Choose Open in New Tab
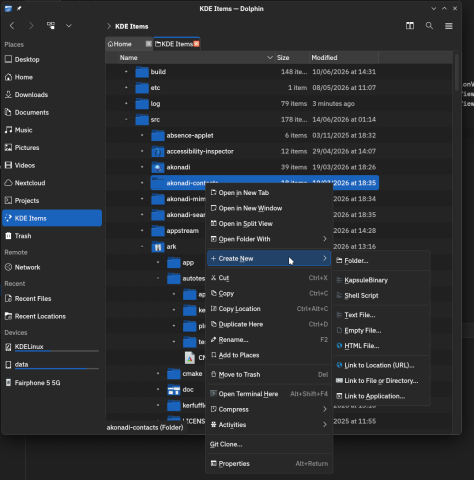 (x=269, y=193)
